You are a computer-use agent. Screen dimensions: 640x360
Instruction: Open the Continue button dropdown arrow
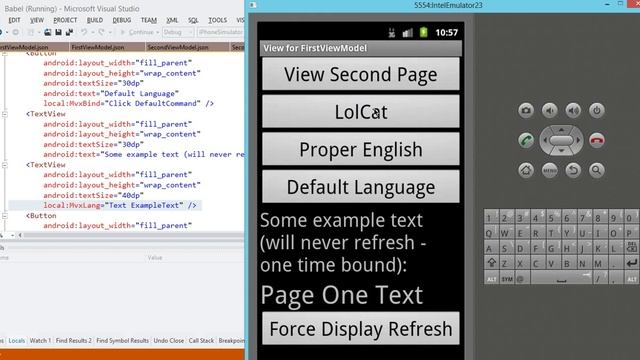[x=158, y=32]
